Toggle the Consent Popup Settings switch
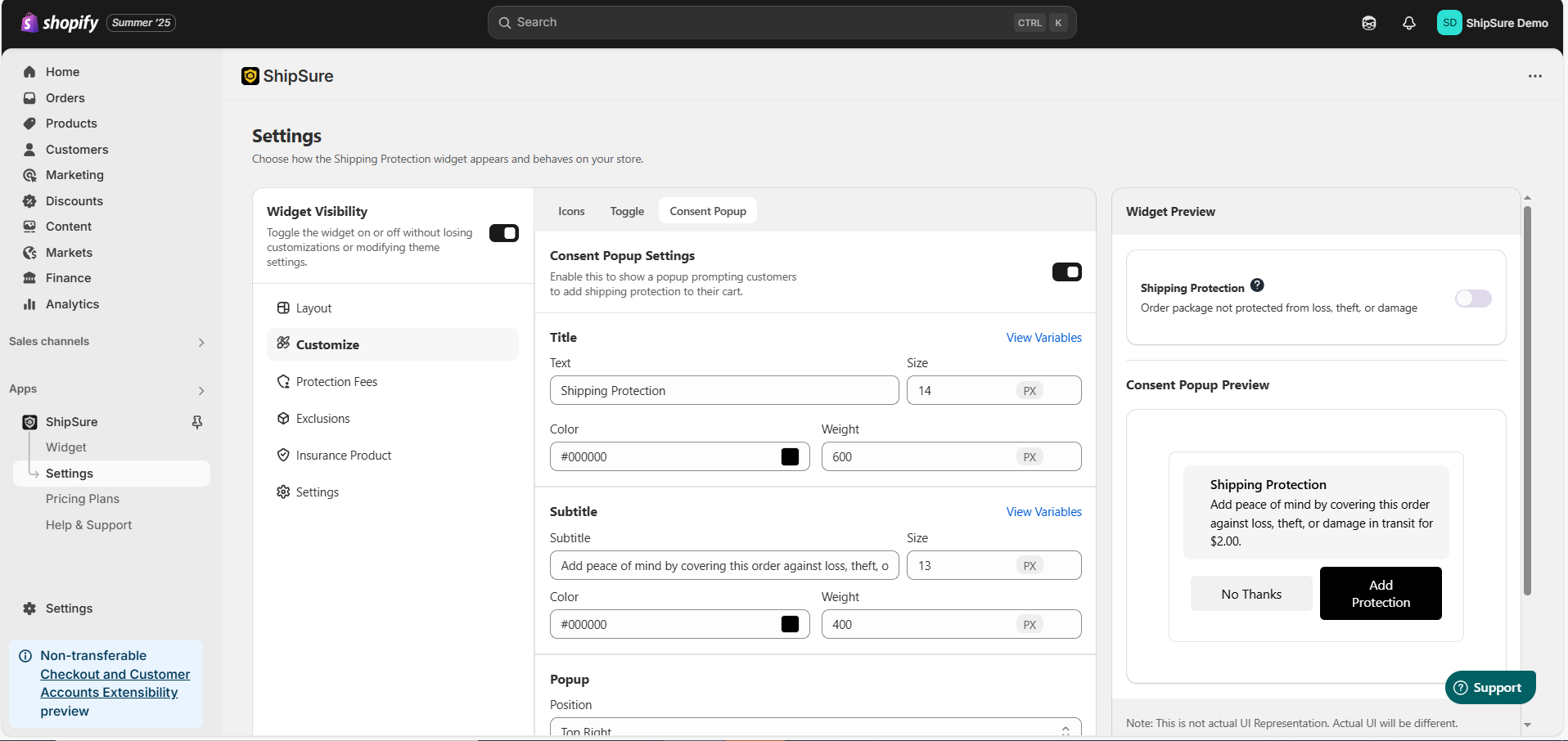This screenshot has height=741, width=1568. [1067, 272]
